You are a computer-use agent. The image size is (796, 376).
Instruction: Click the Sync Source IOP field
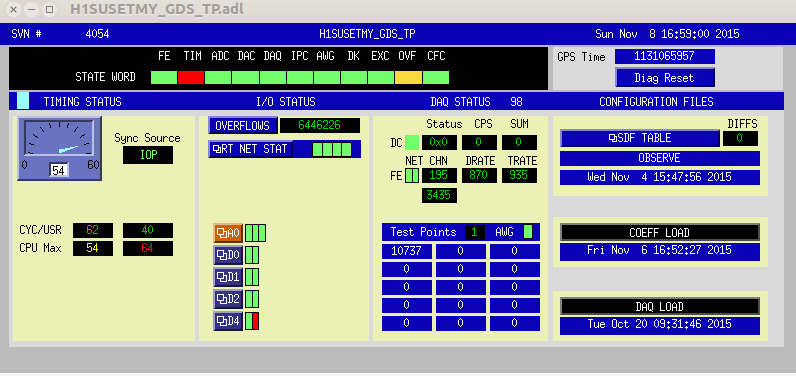click(148, 155)
